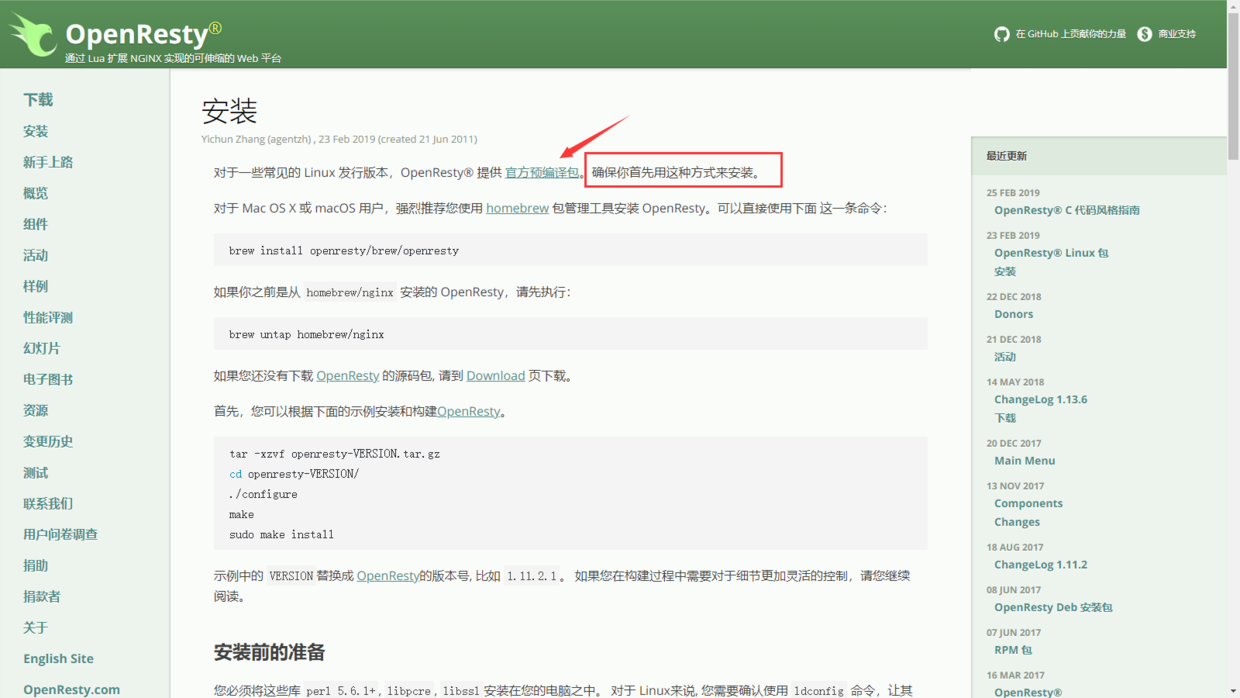Click the 安装前的准备 heading
This screenshot has width=1240, height=698.
coord(269,652)
